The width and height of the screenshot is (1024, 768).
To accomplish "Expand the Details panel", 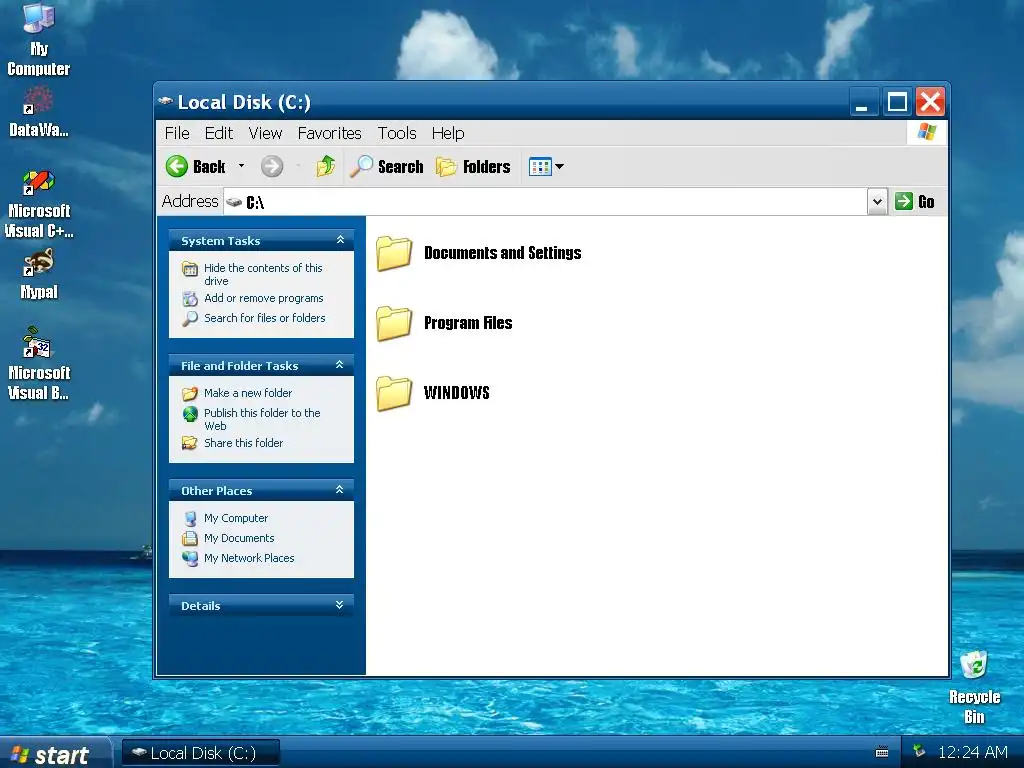I will tap(340, 605).
